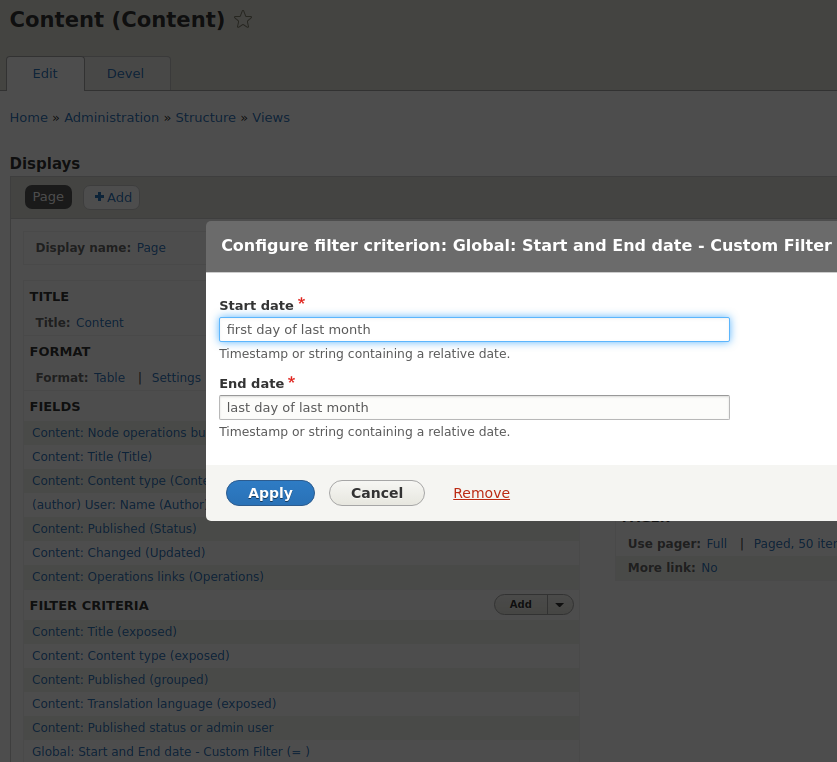Star the Content view as favorite
The width and height of the screenshot is (837, 762).
click(x=242, y=19)
